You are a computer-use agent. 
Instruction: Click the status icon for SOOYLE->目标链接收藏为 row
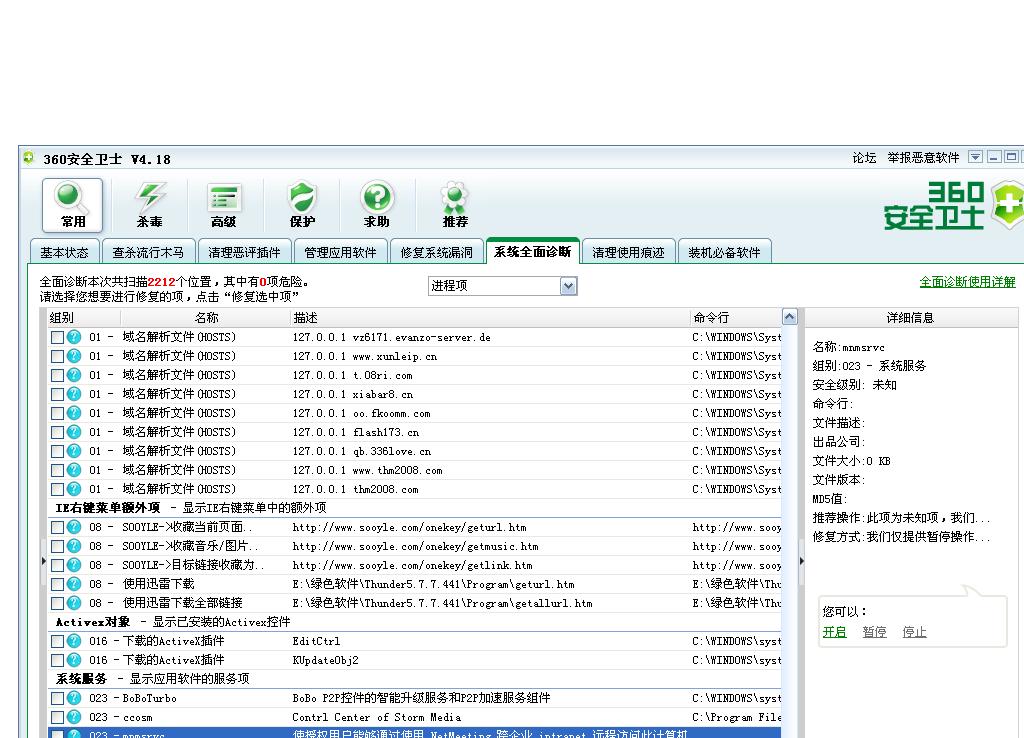coord(74,565)
